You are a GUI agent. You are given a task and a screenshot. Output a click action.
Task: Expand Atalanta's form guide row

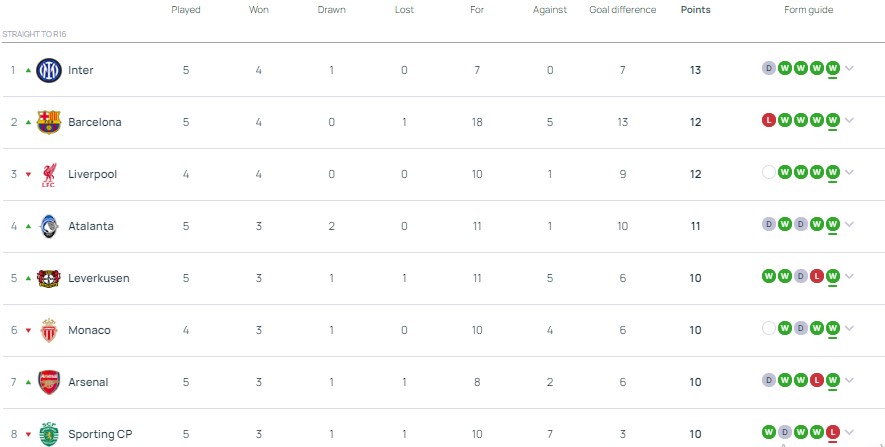[849, 225]
